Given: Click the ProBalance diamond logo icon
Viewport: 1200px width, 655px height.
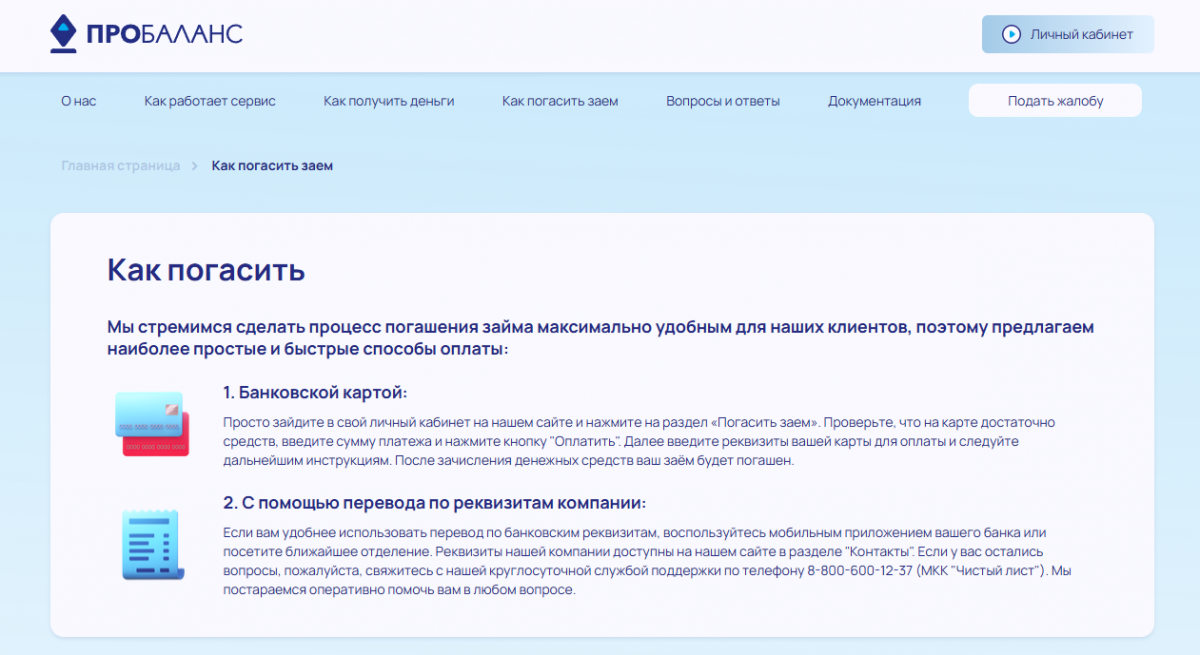Looking at the screenshot, I should point(65,33).
